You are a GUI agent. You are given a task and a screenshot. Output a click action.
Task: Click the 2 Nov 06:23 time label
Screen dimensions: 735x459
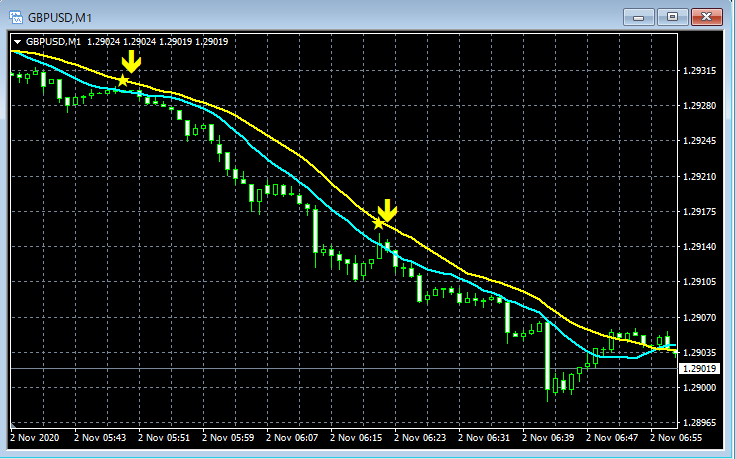[420, 438]
